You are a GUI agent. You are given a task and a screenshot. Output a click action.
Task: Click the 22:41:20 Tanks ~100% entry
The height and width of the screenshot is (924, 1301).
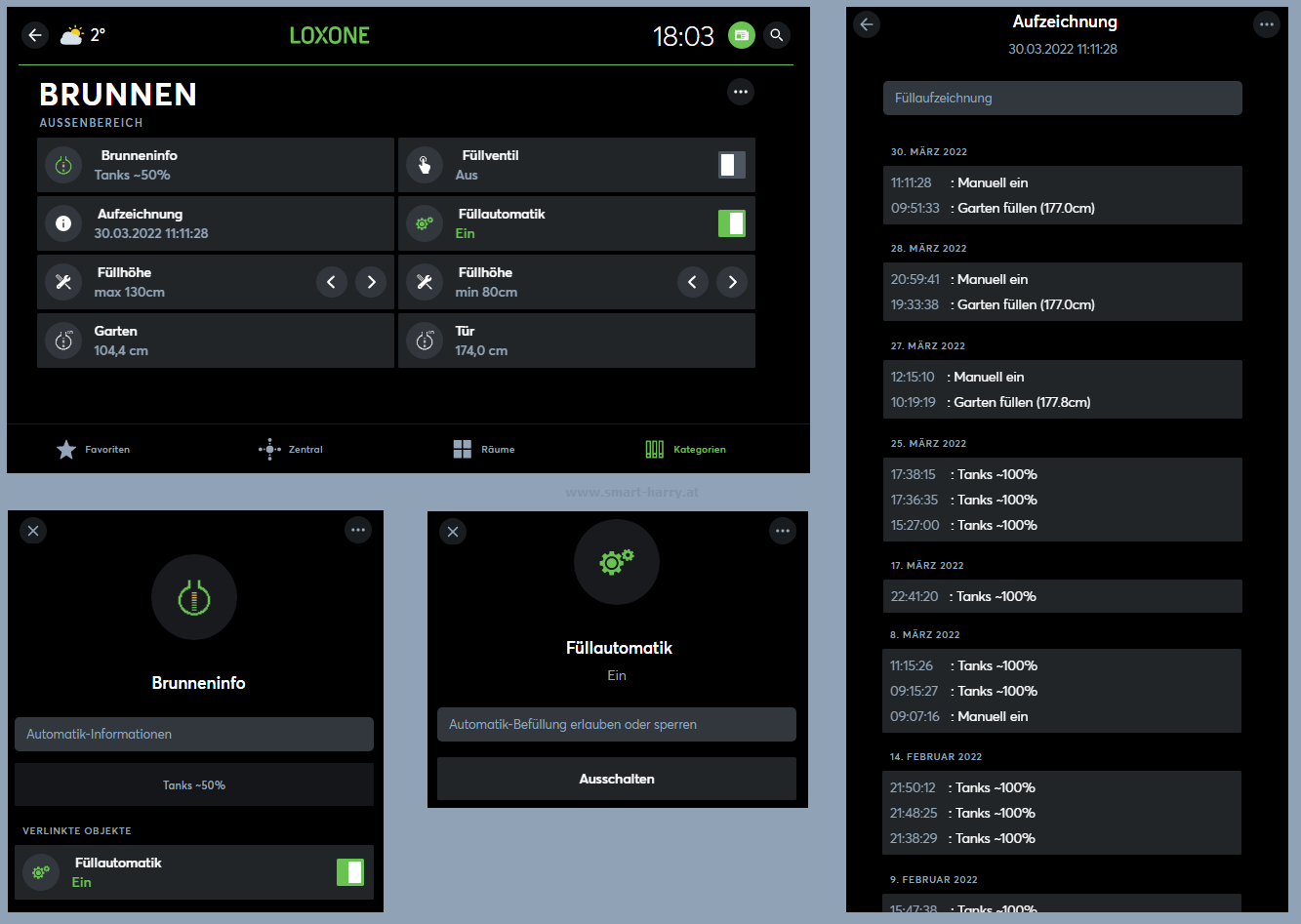[x=1063, y=596]
